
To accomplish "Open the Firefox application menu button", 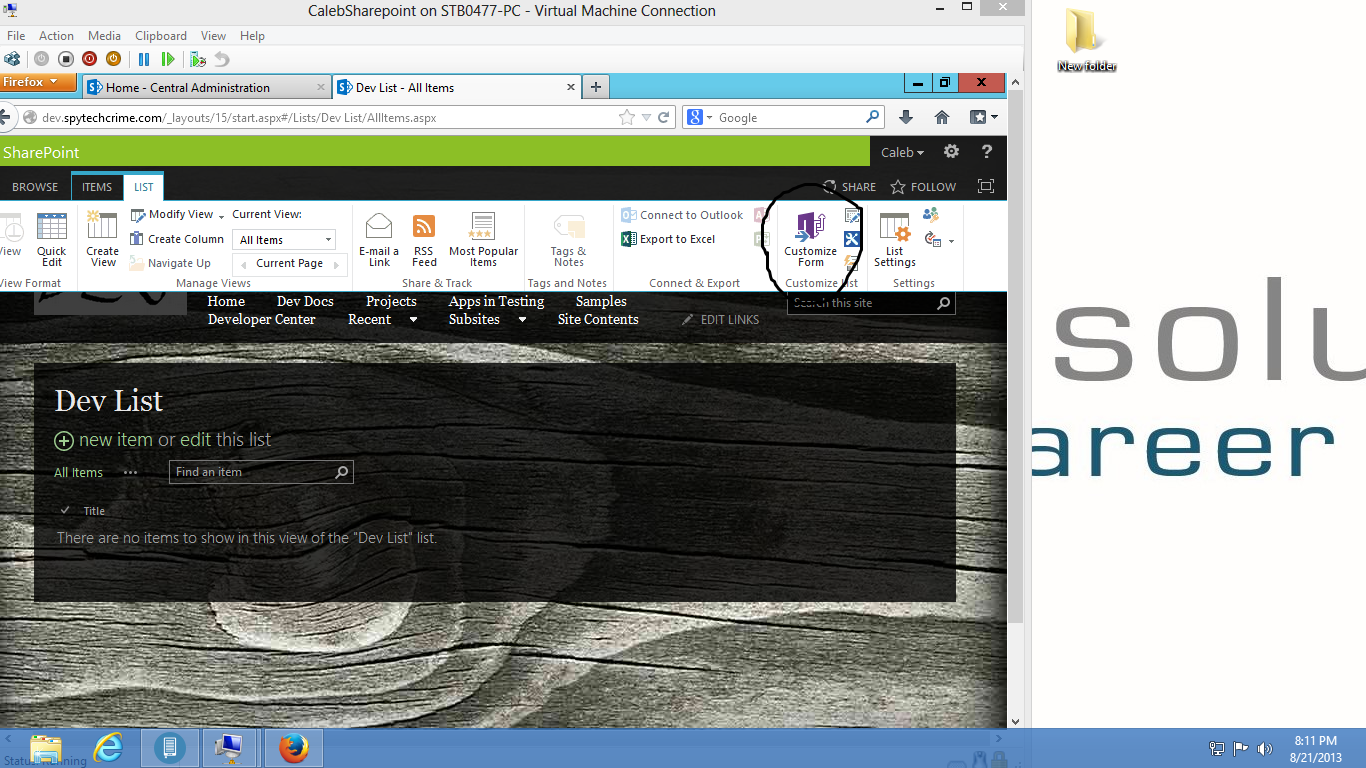I will [38, 82].
